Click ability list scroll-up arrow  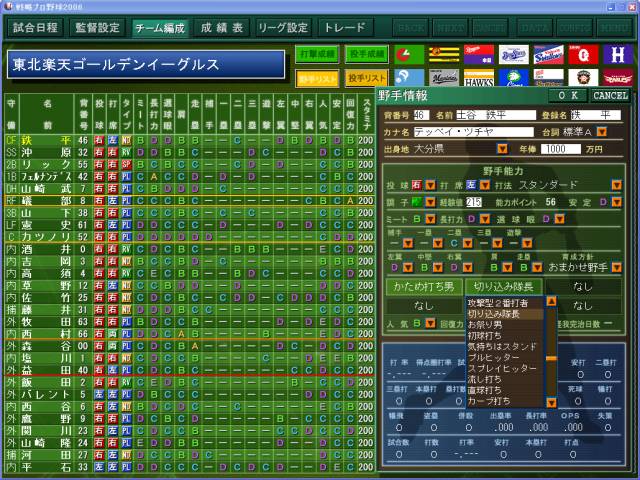551,302
